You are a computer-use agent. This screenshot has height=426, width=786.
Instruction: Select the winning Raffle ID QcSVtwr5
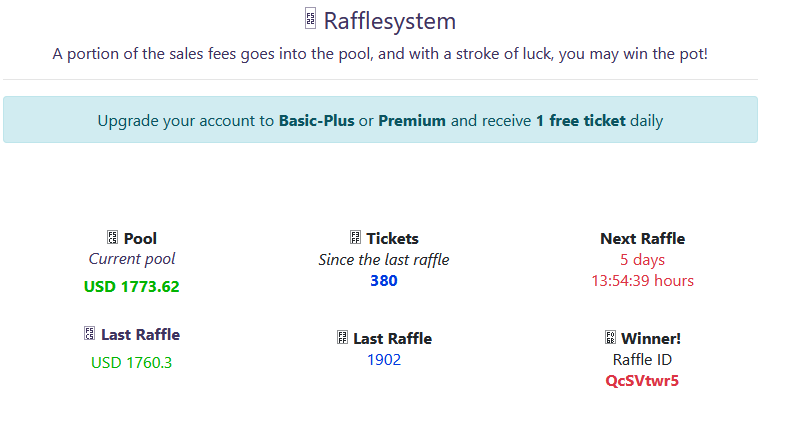642,381
